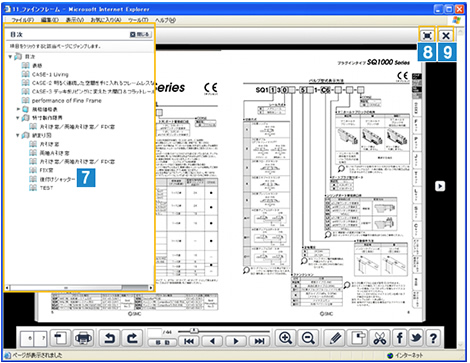Click the scissors clipping tool
The image size is (470, 363).
coord(379,338)
